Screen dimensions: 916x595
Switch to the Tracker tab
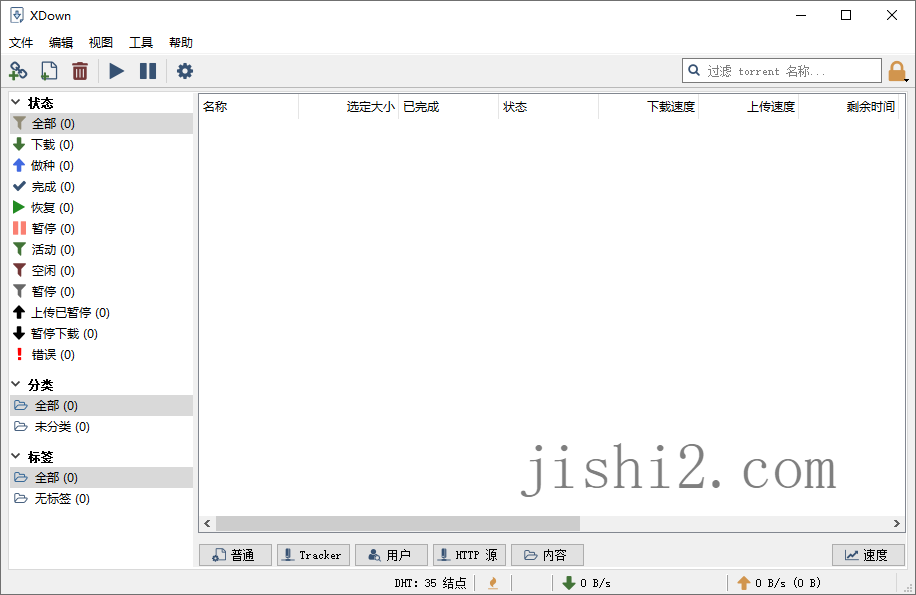pos(313,555)
